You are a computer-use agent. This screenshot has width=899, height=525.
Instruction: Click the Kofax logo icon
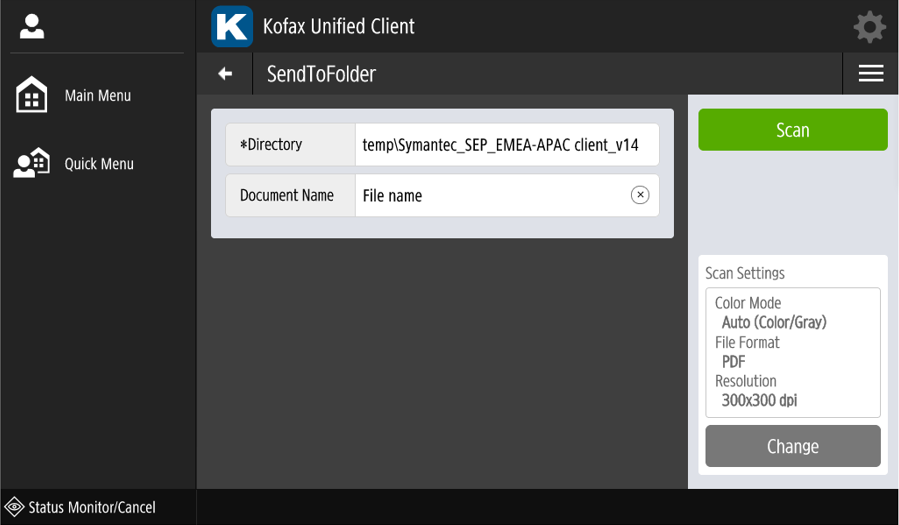(x=232, y=27)
